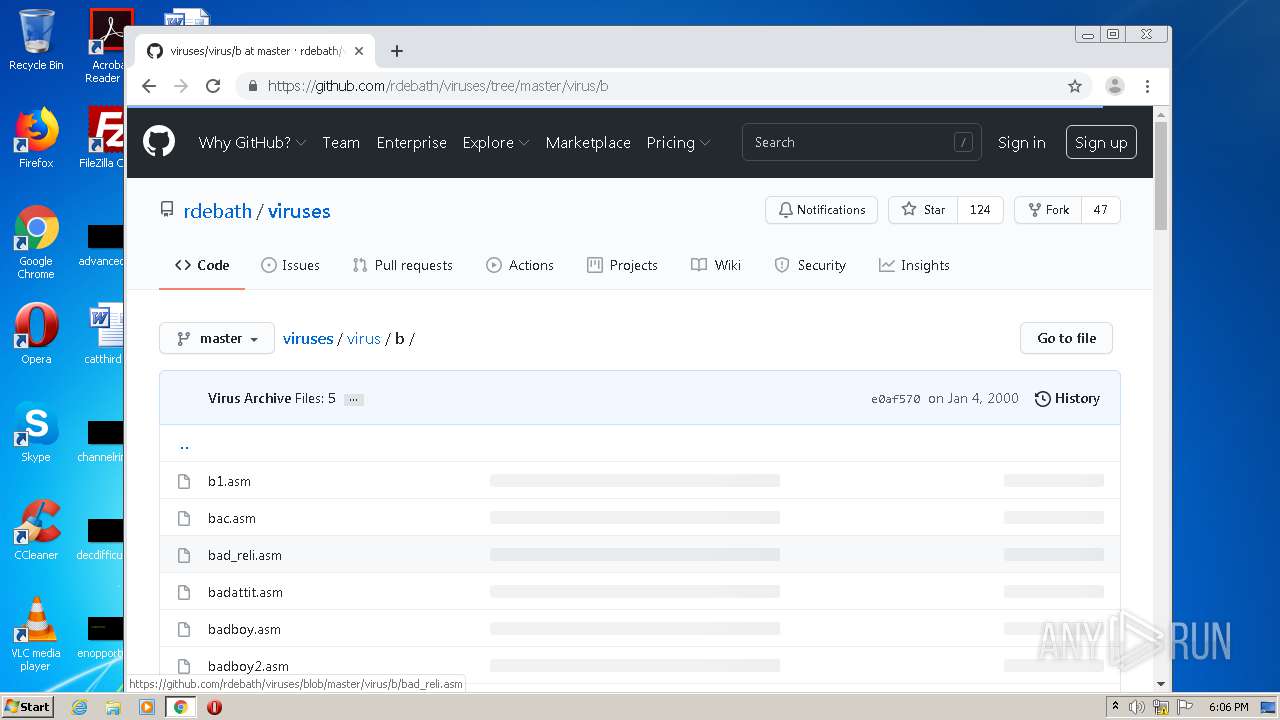Expand the Pricing dropdown
1280x720 pixels.
(678, 142)
